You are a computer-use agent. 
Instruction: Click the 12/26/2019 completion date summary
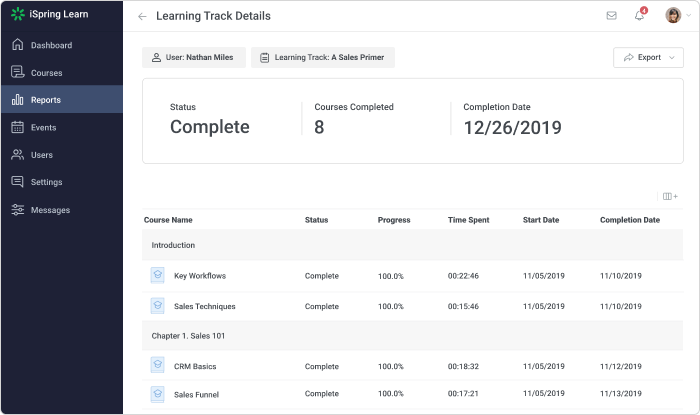[512, 128]
